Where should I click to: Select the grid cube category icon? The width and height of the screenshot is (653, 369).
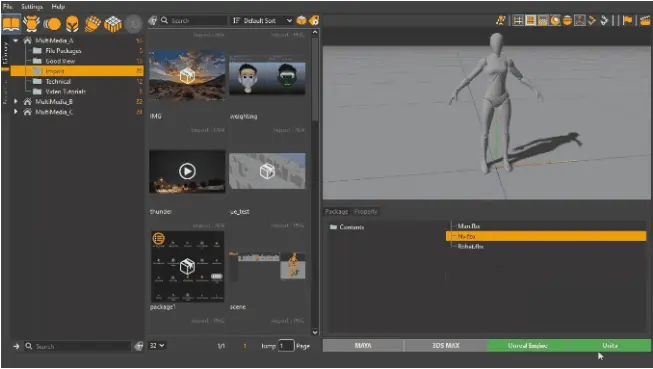(x=112, y=24)
